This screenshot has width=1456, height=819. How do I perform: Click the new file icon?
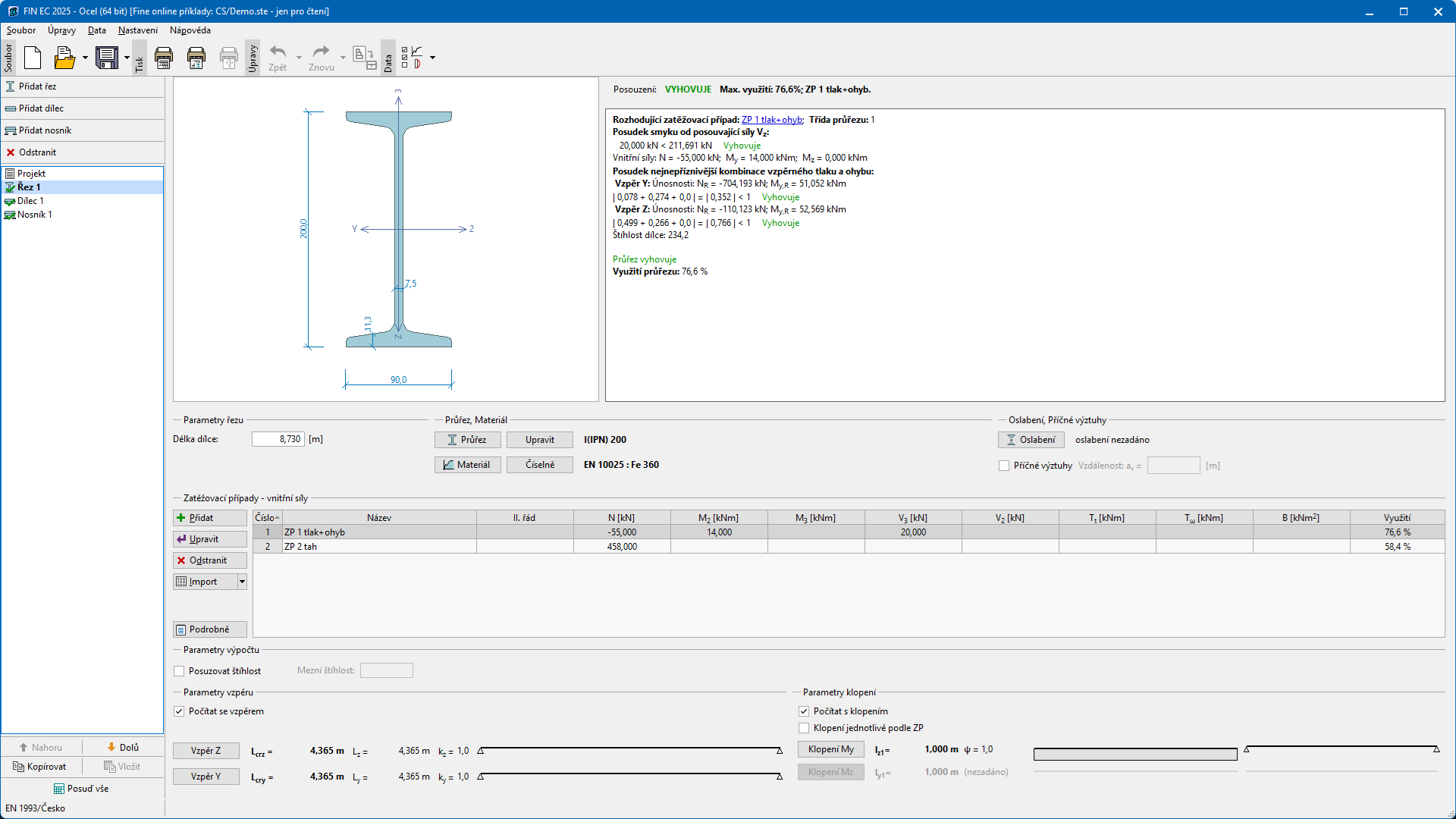33,58
